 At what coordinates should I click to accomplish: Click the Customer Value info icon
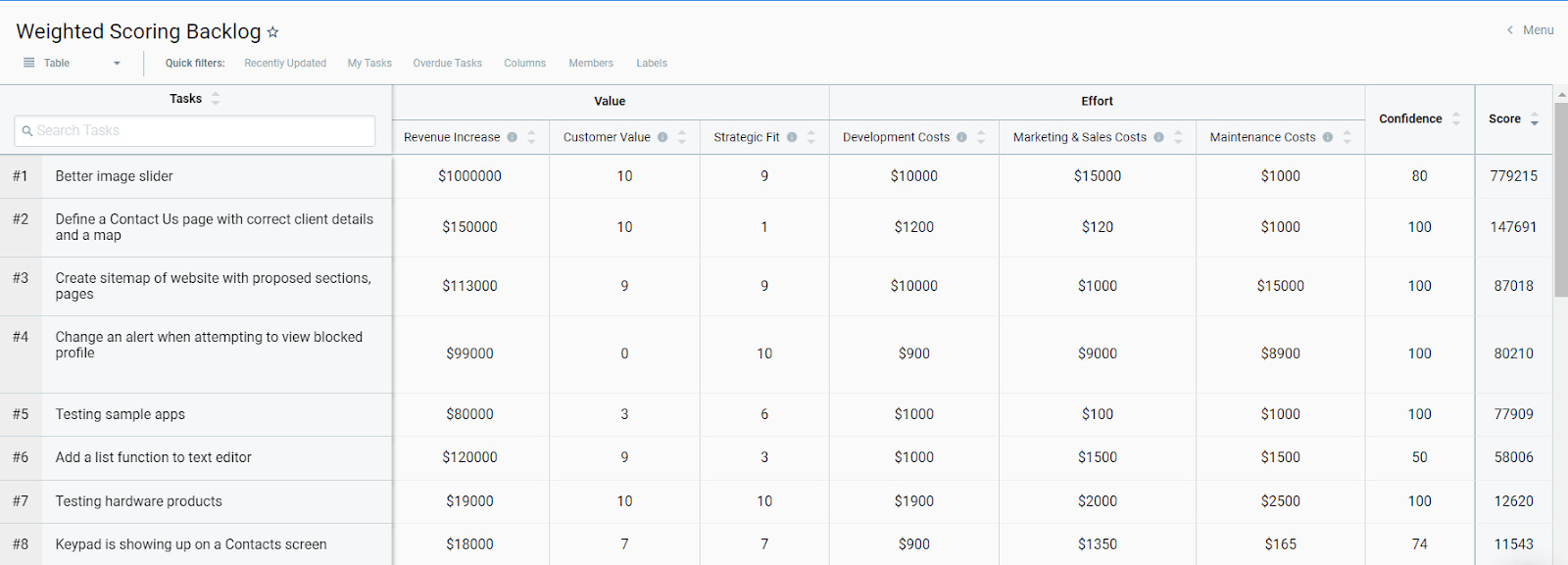[662, 137]
